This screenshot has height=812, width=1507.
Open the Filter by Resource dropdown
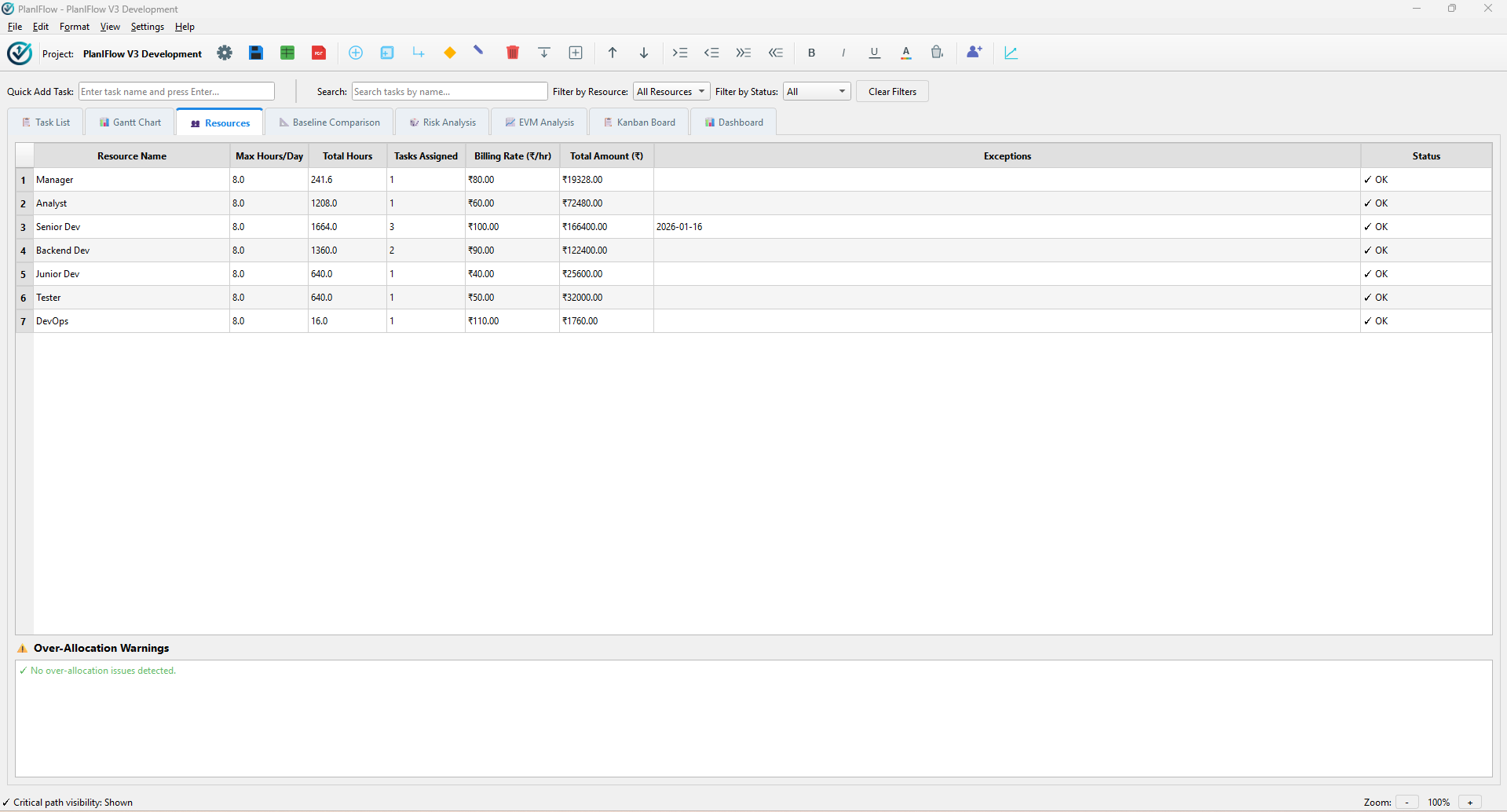pyautogui.click(x=671, y=92)
